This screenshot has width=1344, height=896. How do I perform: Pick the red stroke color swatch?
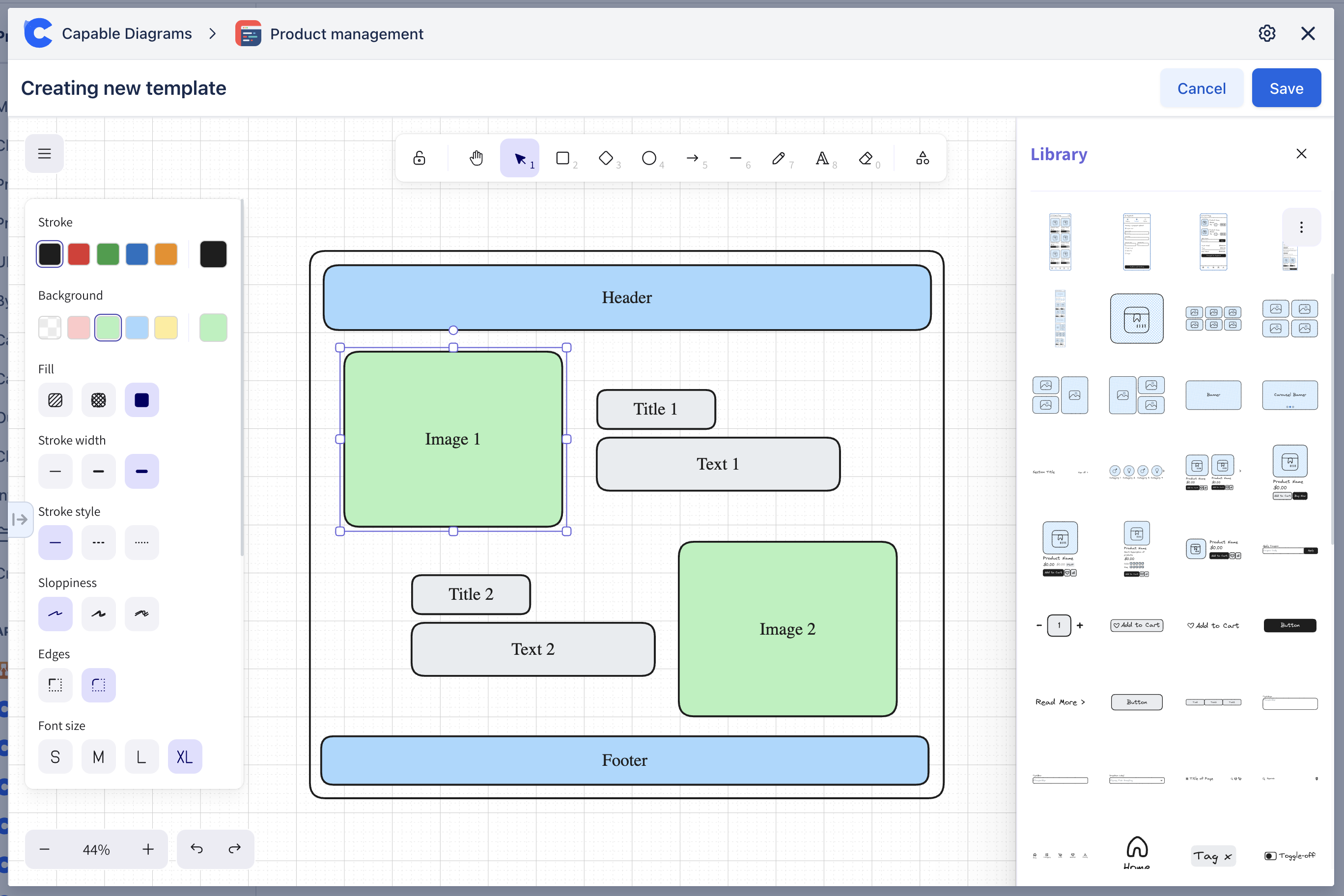(x=79, y=254)
